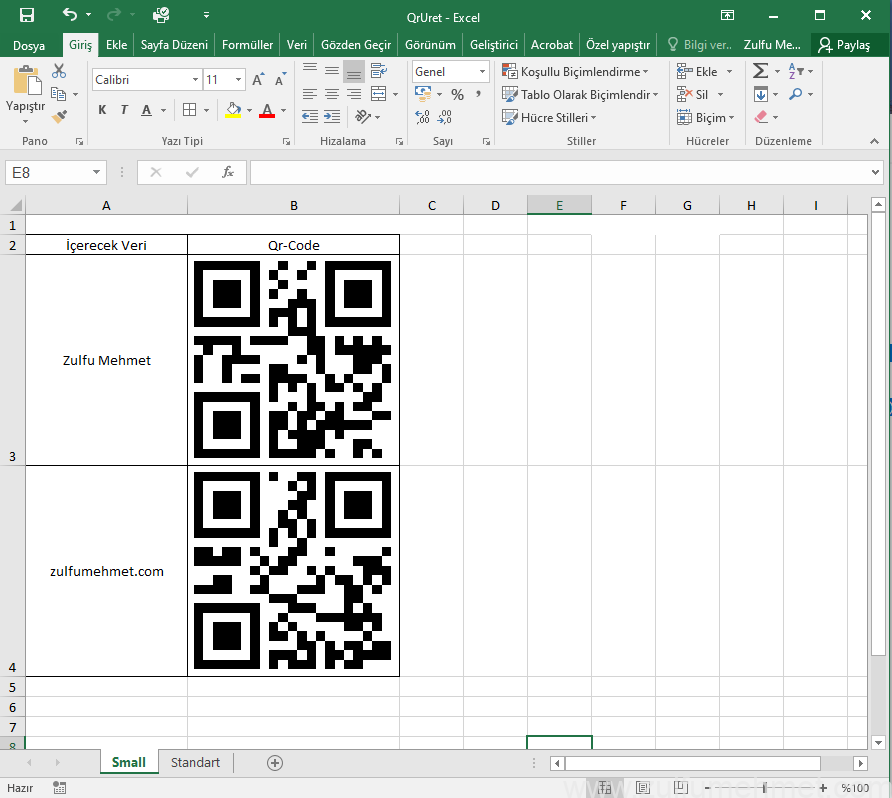Add a new sheet with plus icon
This screenshot has height=798, width=892.
[275, 762]
